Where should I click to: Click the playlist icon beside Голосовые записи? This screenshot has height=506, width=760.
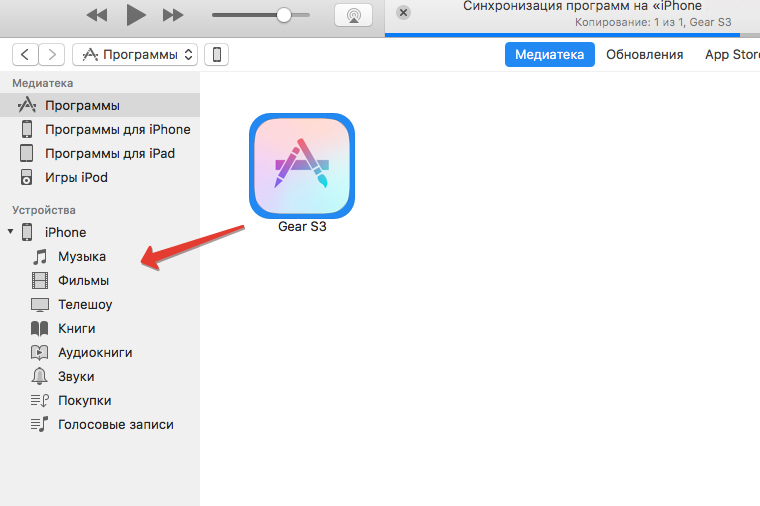40,424
